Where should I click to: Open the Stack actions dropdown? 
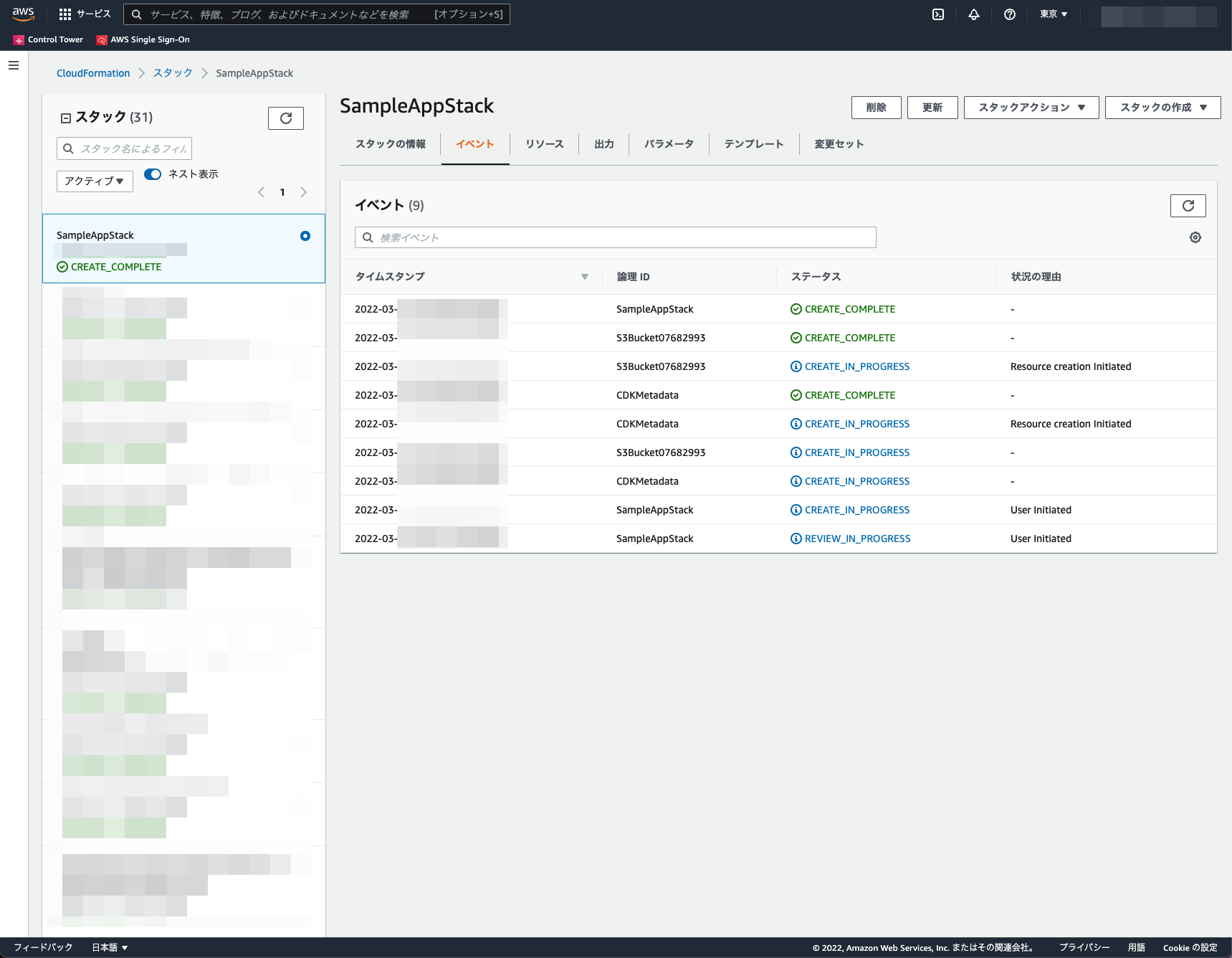pos(1031,108)
